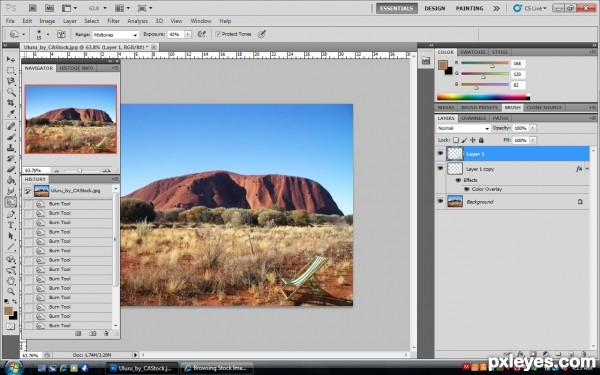Launch Mini Bridge from the application bar
600x375 pixels.
click(49, 8)
